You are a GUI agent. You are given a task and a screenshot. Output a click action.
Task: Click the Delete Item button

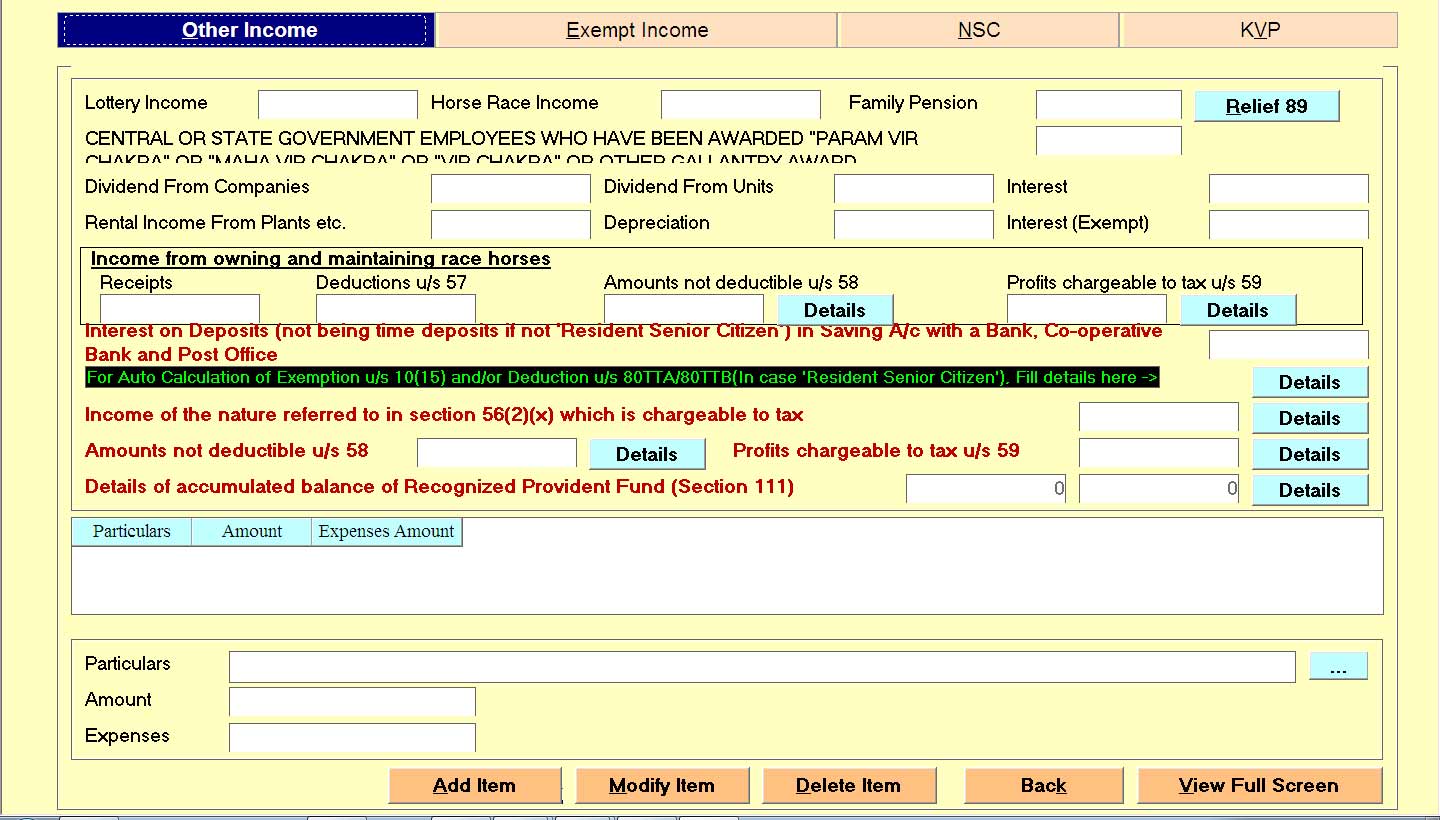coord(848,785)
